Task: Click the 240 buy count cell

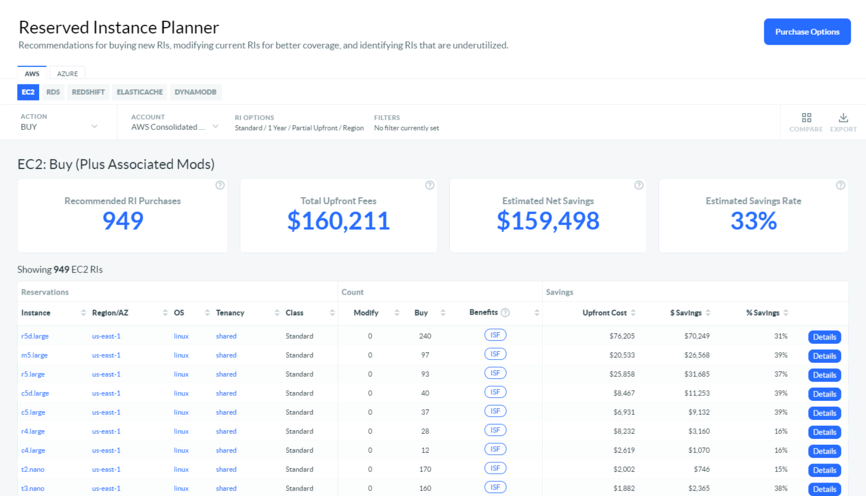Action: click(x=425, y=336)
